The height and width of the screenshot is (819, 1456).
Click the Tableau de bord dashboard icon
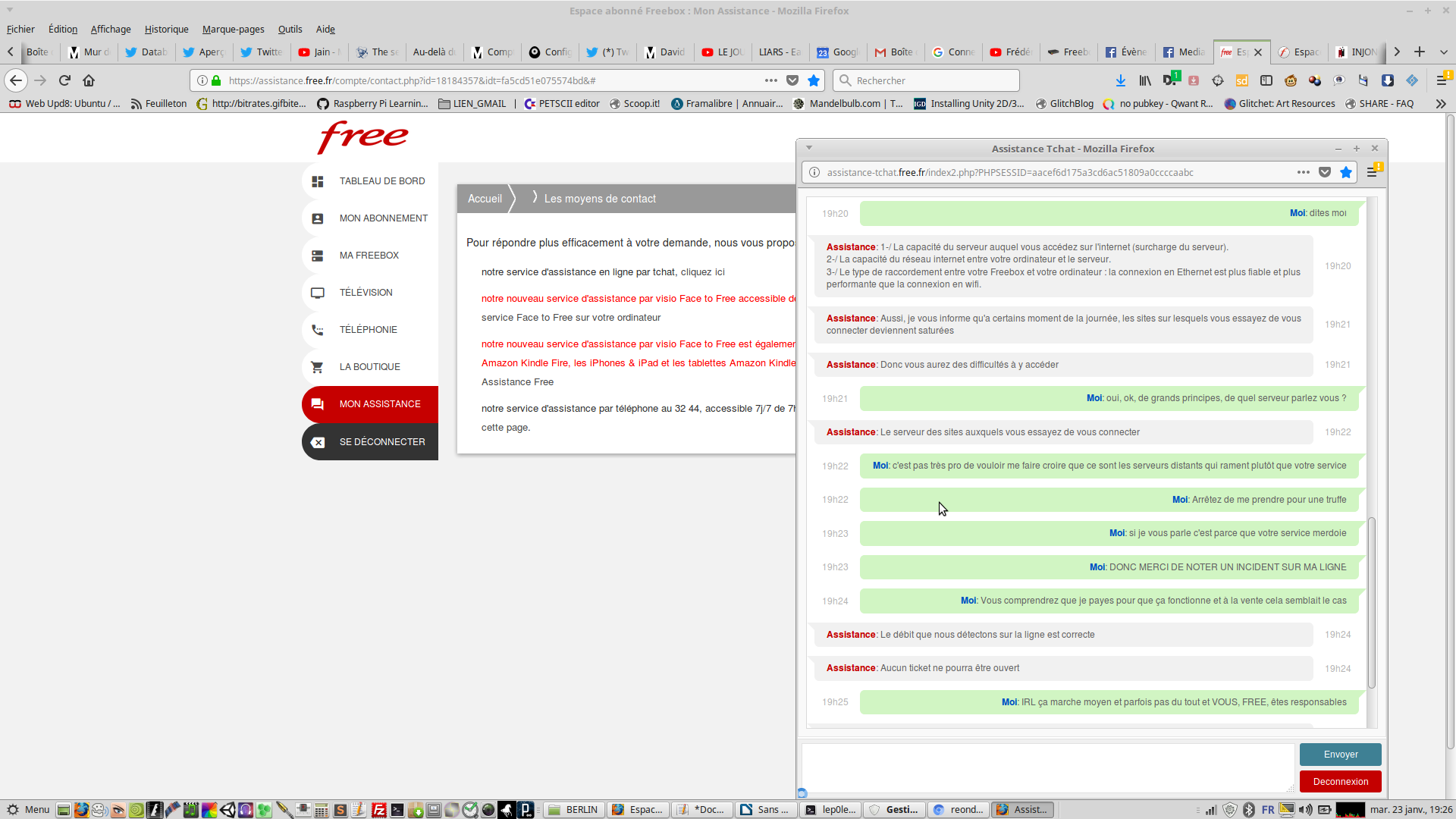click(x=318, y=181)
